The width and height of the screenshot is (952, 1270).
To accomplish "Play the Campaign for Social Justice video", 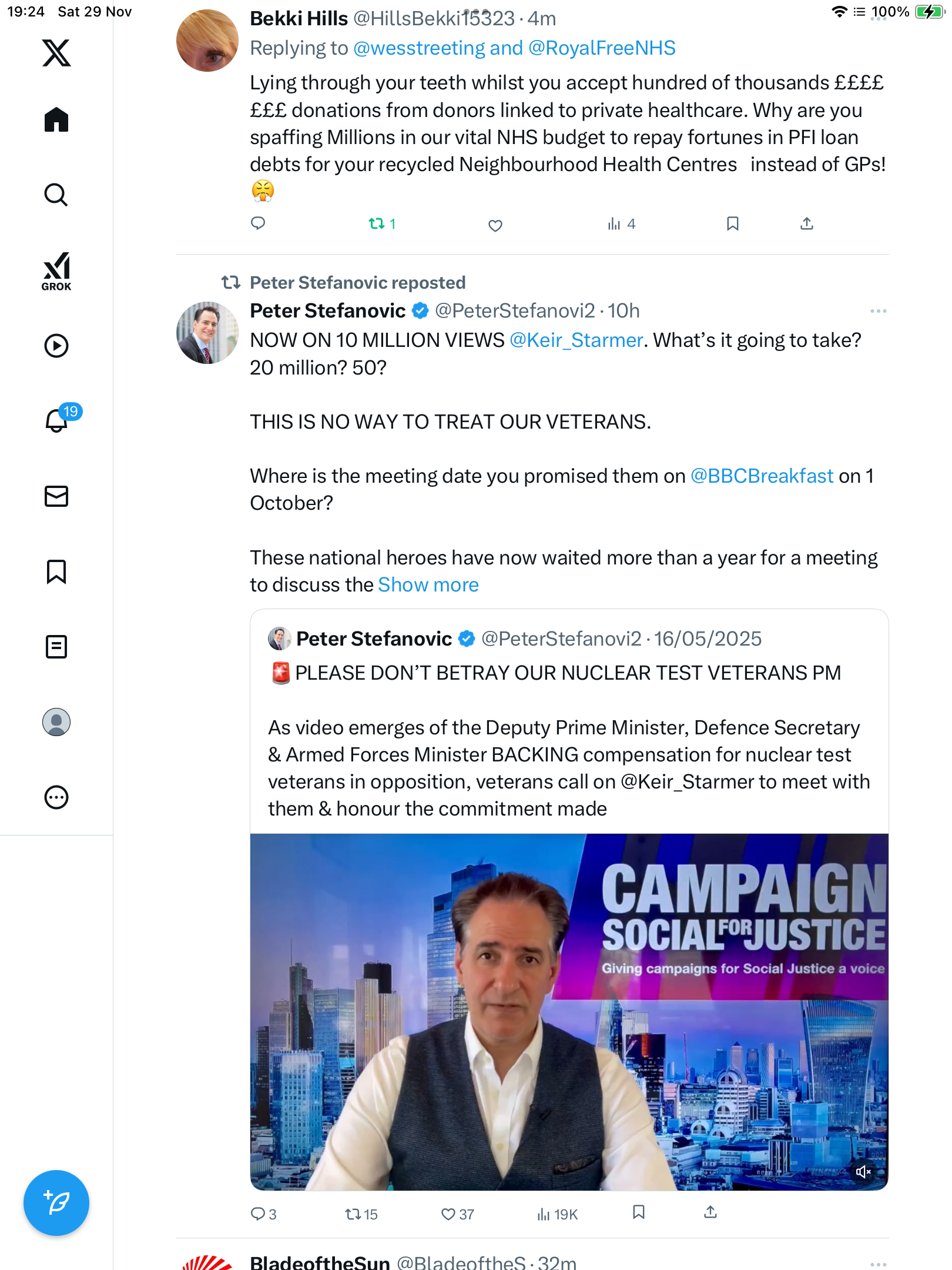I will point(569,1011).
